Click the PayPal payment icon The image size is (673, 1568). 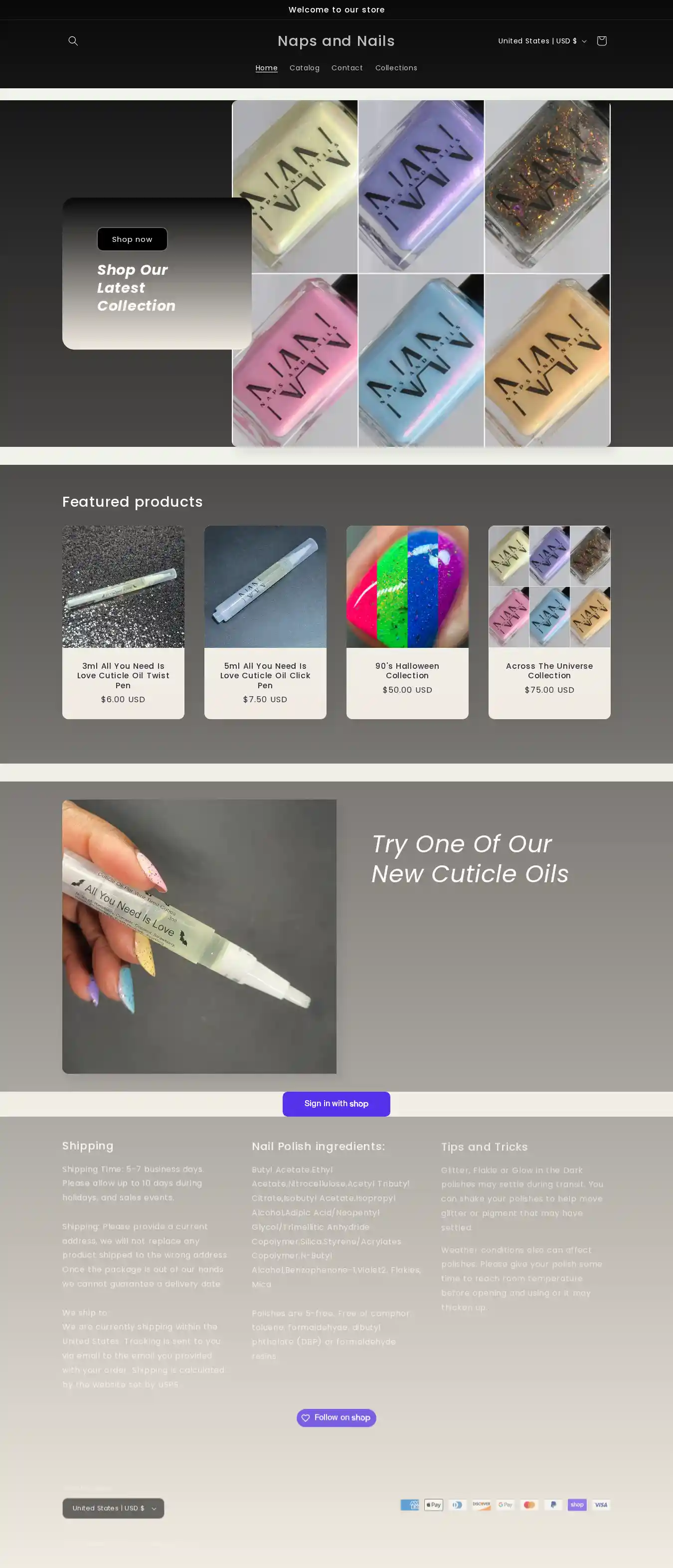coord(553,1504)
